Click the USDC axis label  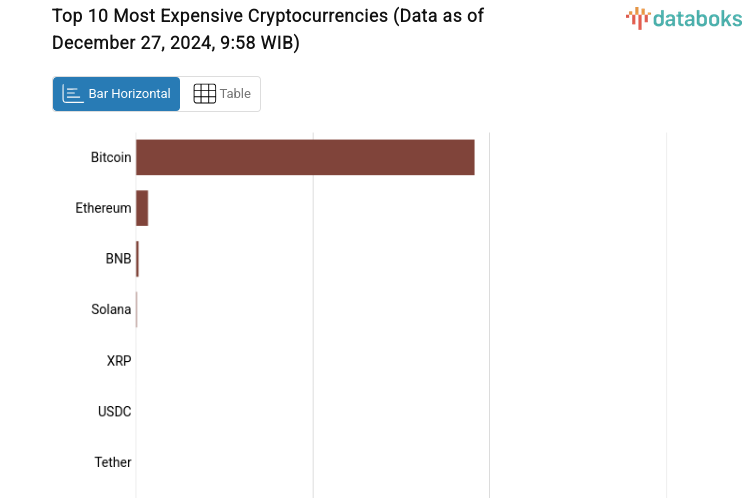pyautogui.click(x=114, y=411)
